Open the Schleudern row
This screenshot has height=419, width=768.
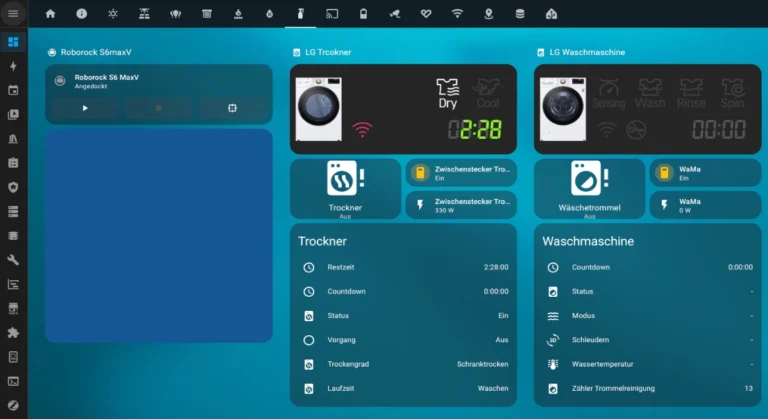[648, 340]
